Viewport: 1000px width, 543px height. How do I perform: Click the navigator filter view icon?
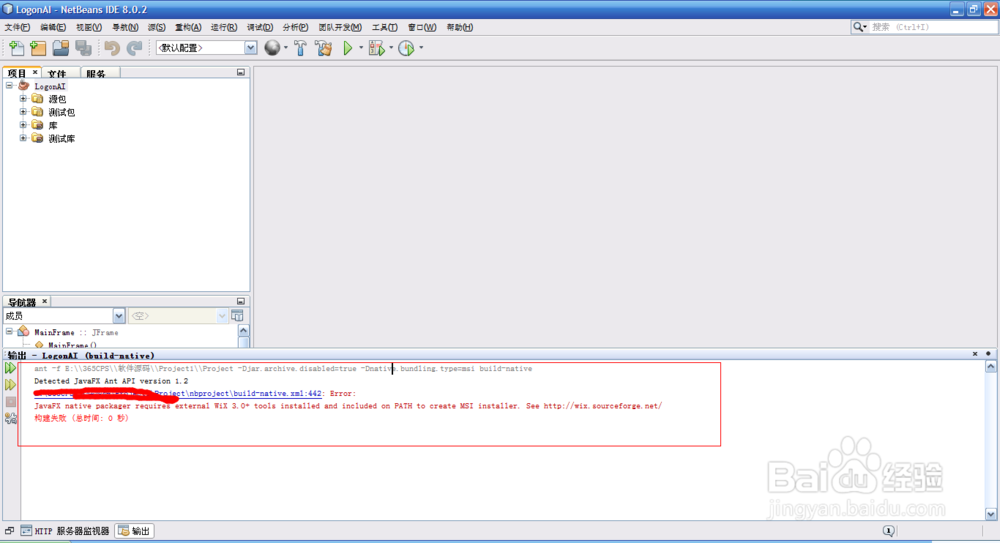click(237, 316)
